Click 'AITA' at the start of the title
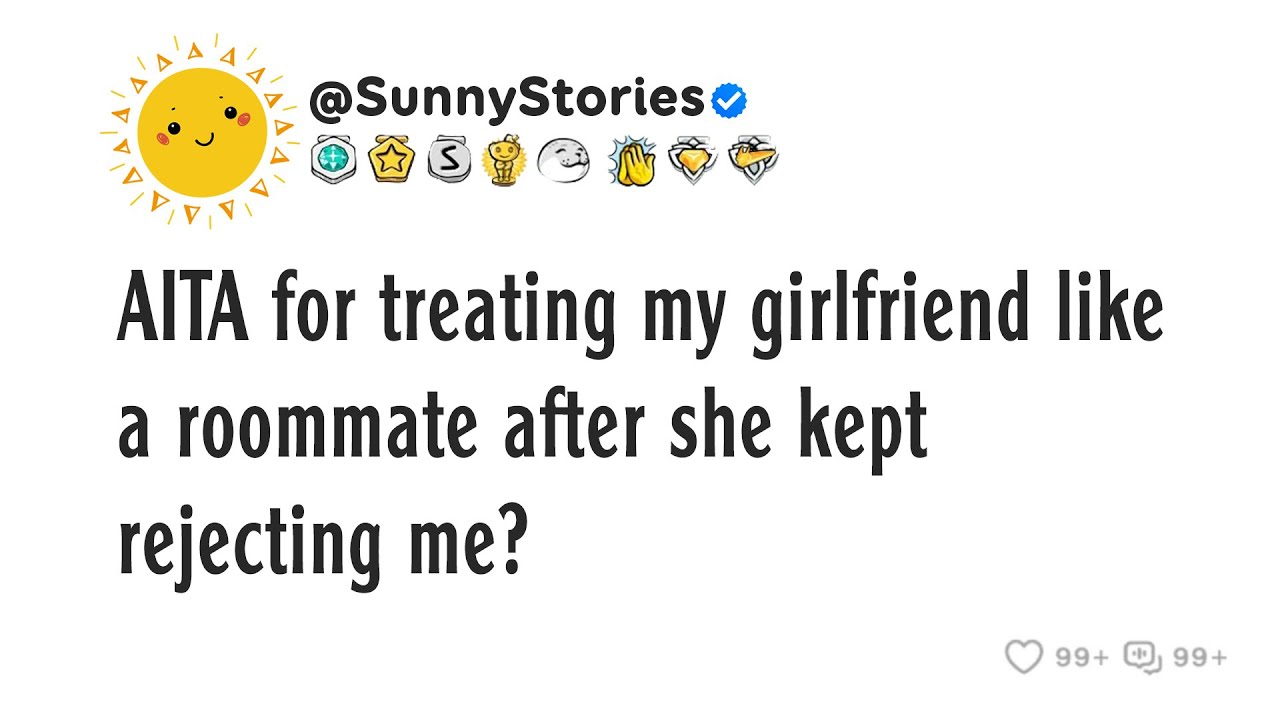1280x720 pixels. pos(184,311)
